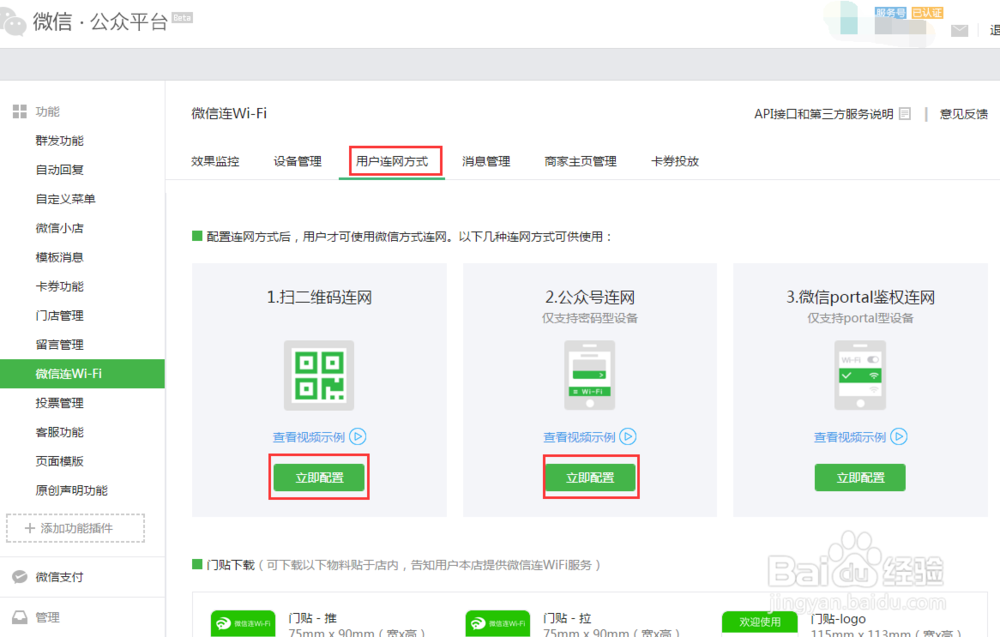Open 投票管理 in the sidebar
The image size is (1000, 637).
click(59, 403)
